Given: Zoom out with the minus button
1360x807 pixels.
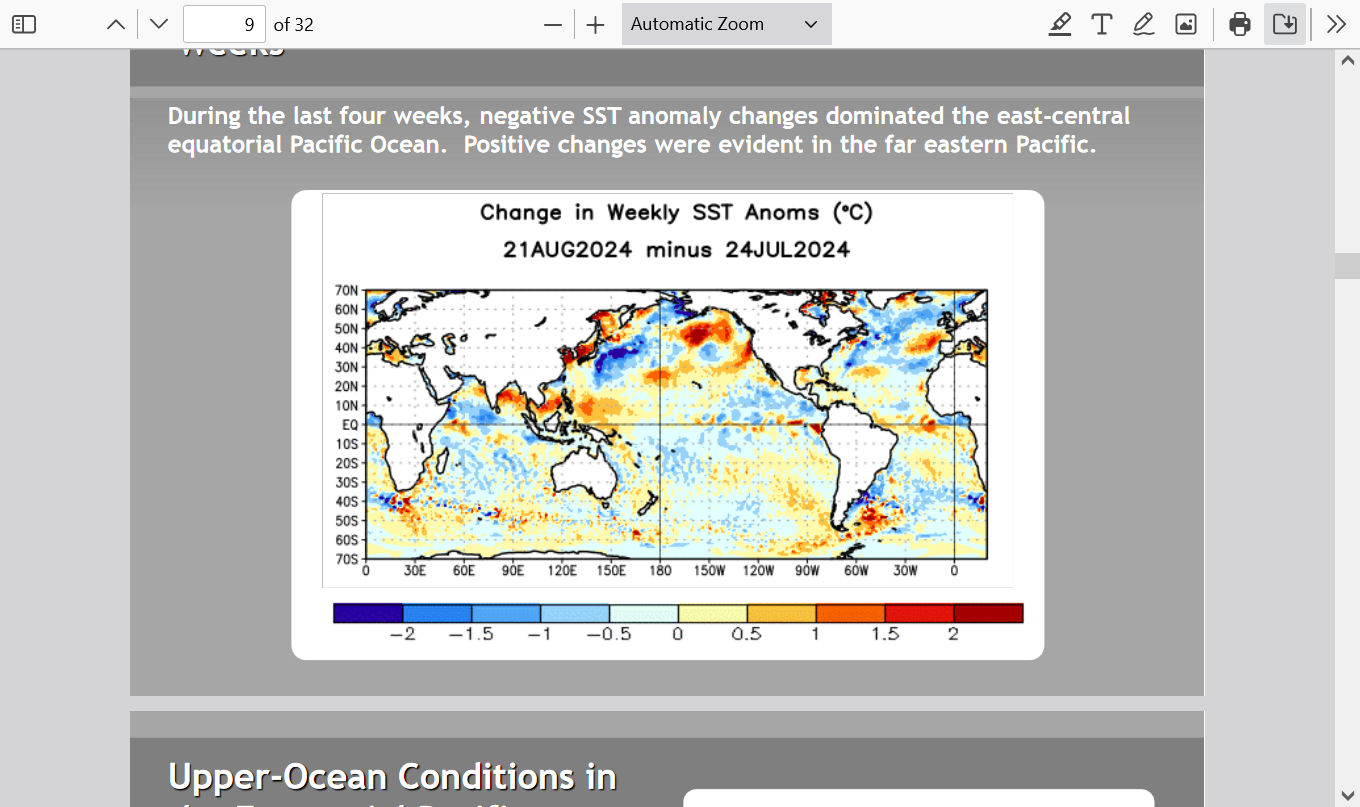Looking at the screenshot, I should [x=553, y=24].
